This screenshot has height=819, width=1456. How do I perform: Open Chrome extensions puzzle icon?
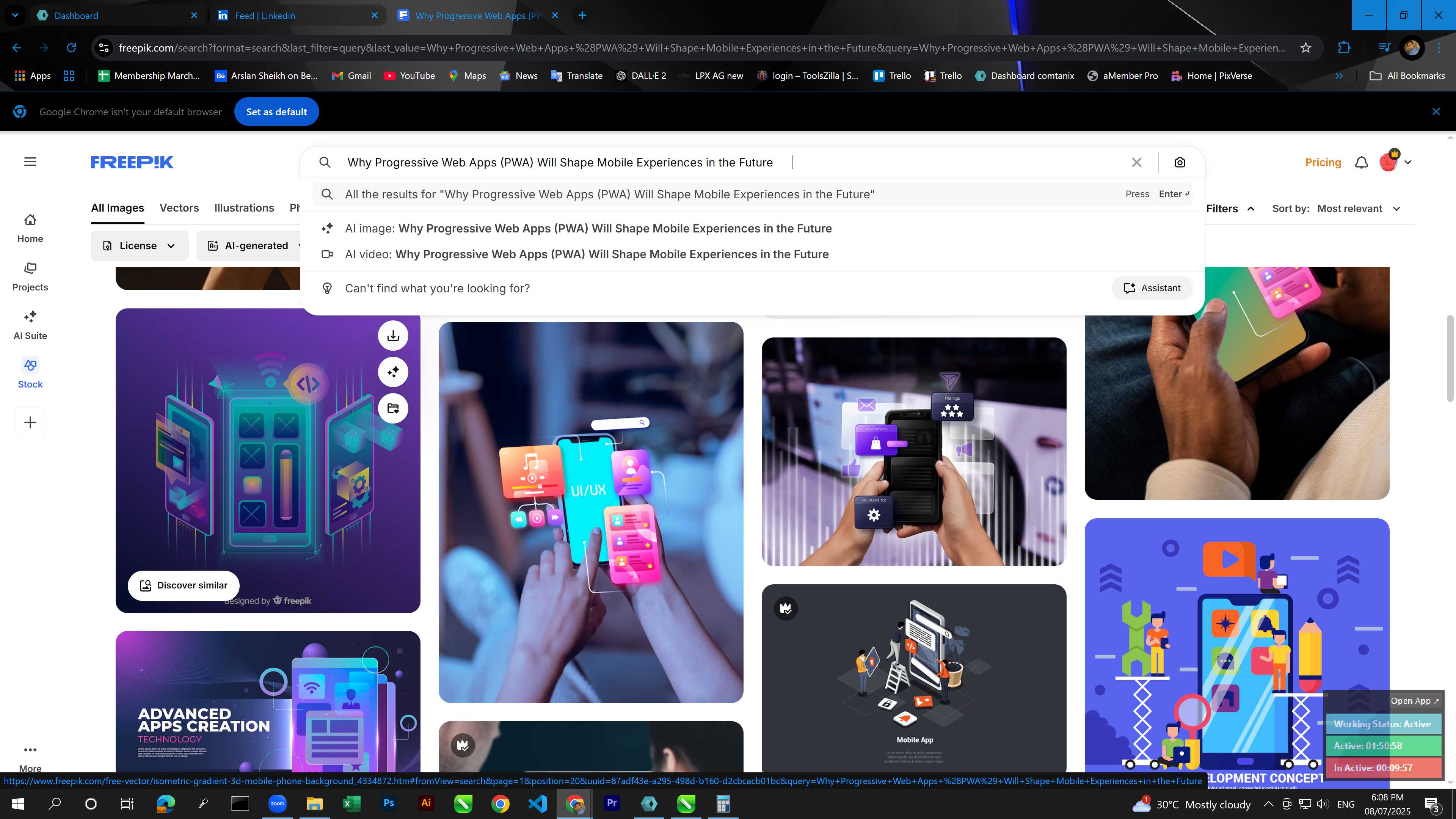(x=1344, y=48)
